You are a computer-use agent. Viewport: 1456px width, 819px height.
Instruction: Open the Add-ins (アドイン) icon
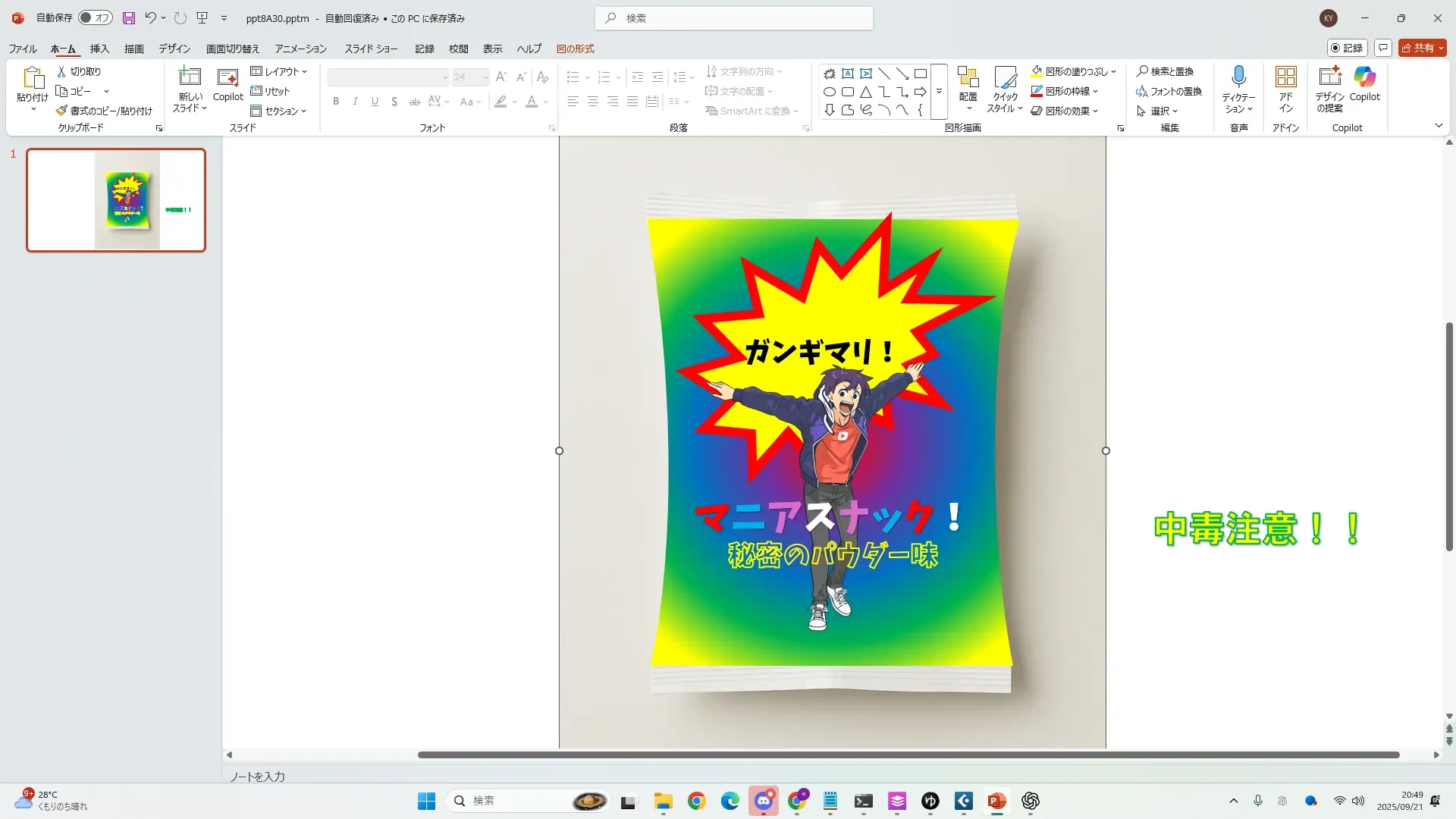(1285, 78)
